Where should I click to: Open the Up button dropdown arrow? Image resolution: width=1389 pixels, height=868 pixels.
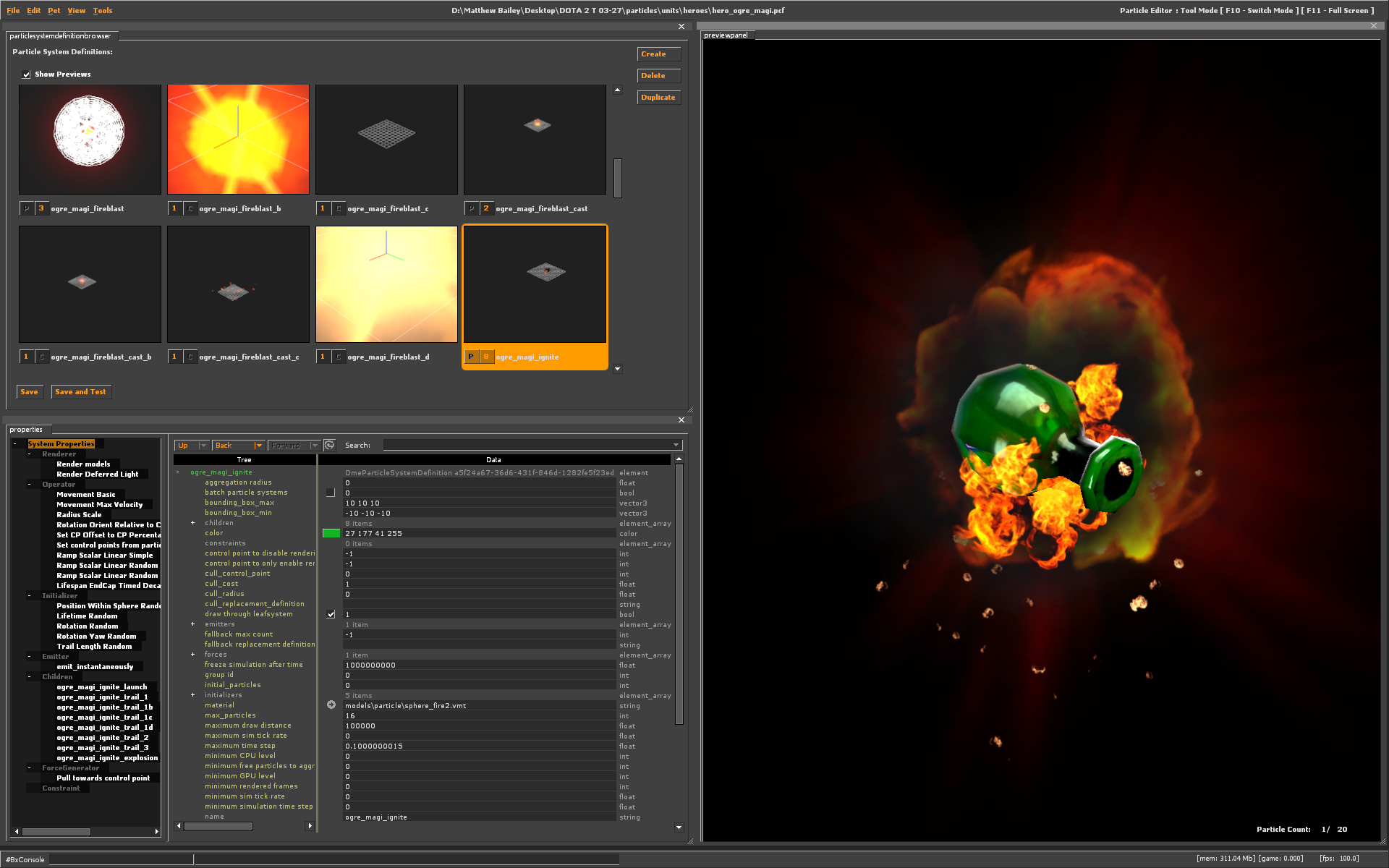tap(203, 446)
